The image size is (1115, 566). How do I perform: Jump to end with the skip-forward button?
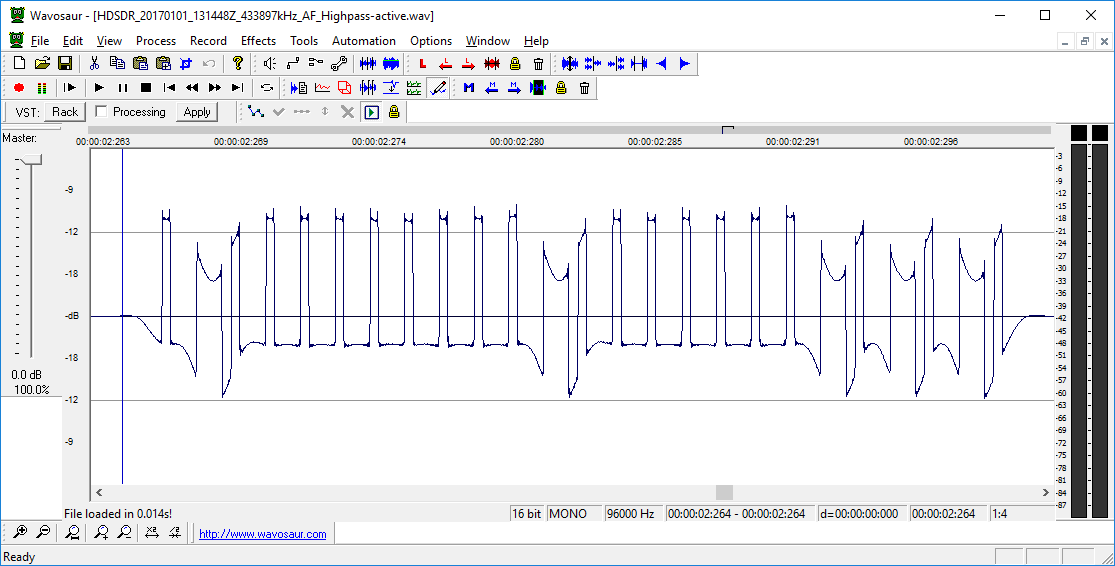coord(238,87)
